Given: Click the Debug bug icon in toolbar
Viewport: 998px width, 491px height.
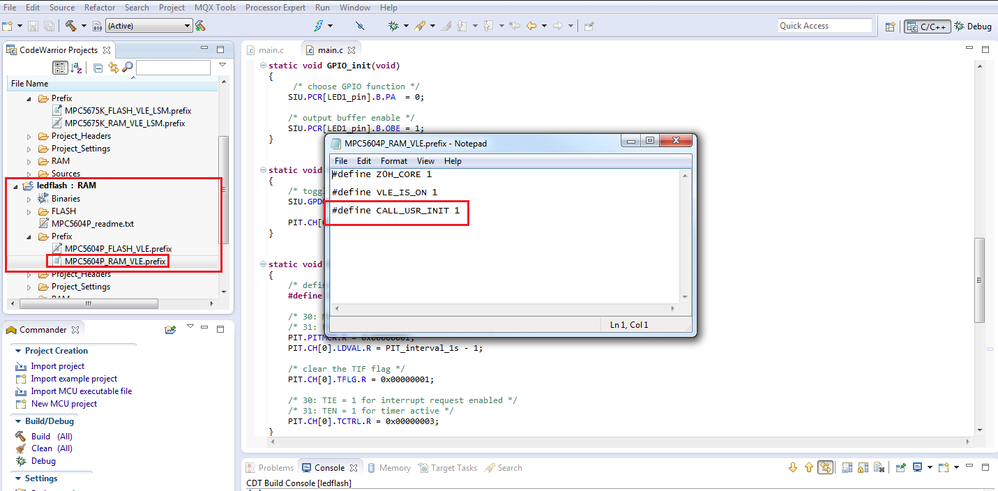Looking at the screenshot, I should [394, 26].
